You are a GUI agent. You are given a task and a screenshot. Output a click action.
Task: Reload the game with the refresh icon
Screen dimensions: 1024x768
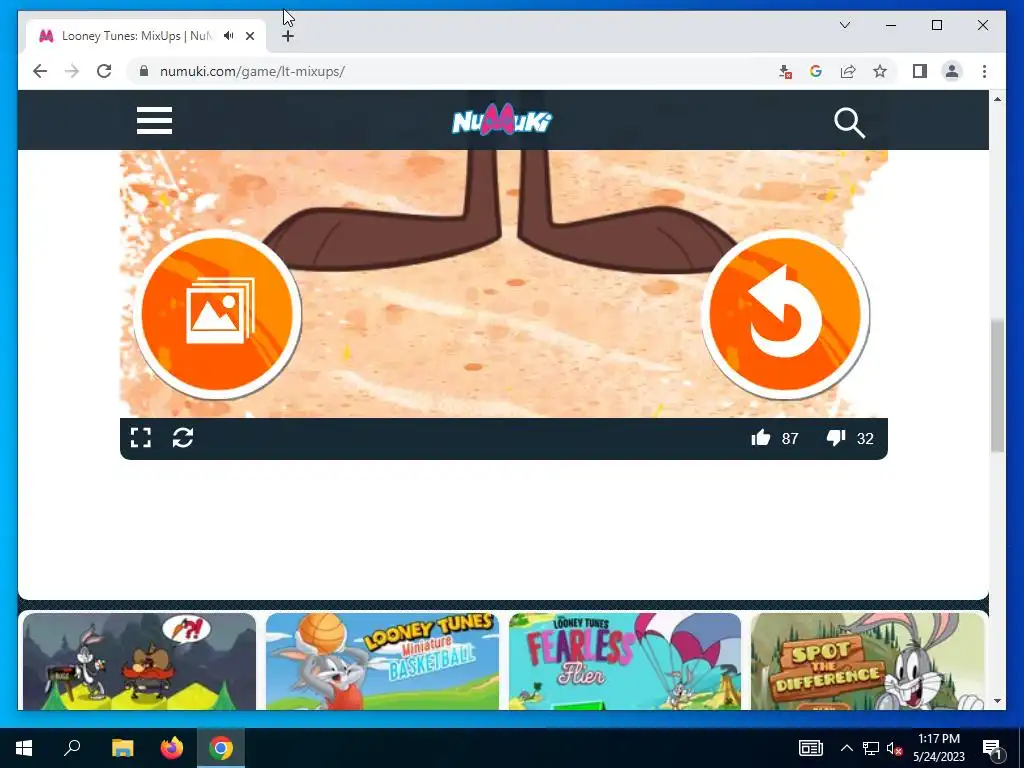click(x=183, y=438)
